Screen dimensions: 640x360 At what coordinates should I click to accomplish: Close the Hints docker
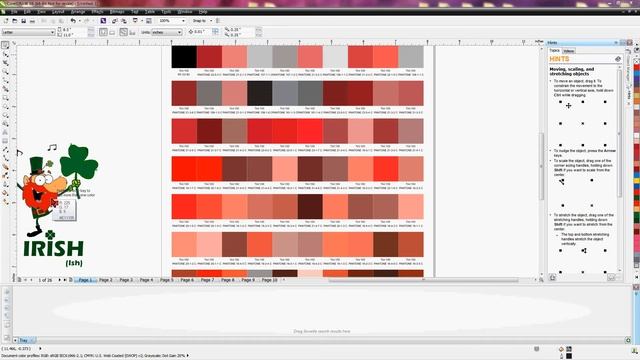tap(630, 42)
